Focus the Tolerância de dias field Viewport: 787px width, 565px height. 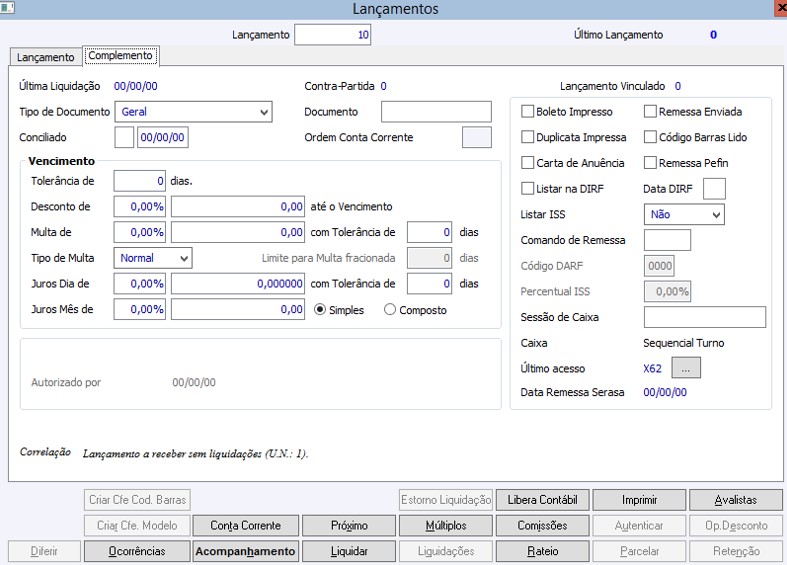[x=140, y=181]
